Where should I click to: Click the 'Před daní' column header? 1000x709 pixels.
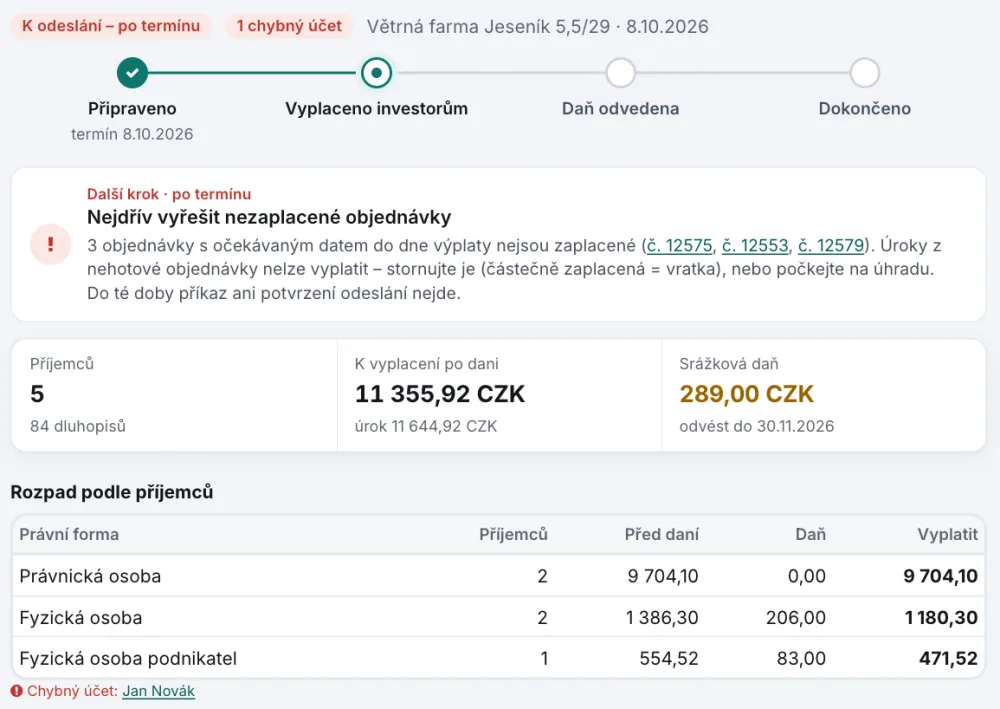tap(661, 534)
